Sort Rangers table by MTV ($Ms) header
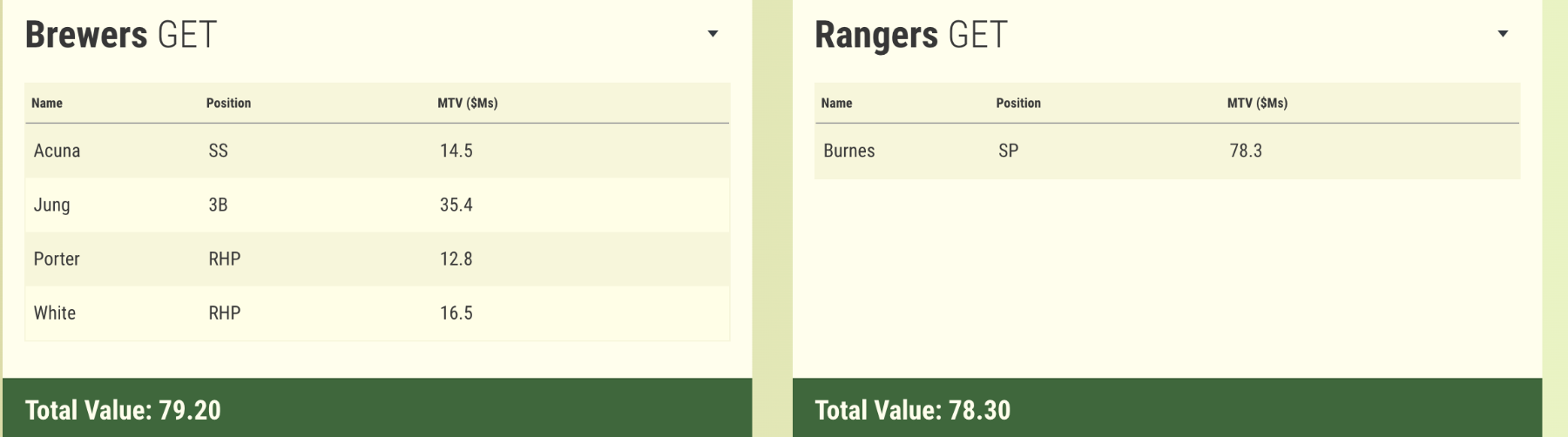The width and height of the screenshot is (1568, 437). [1257, 103]
